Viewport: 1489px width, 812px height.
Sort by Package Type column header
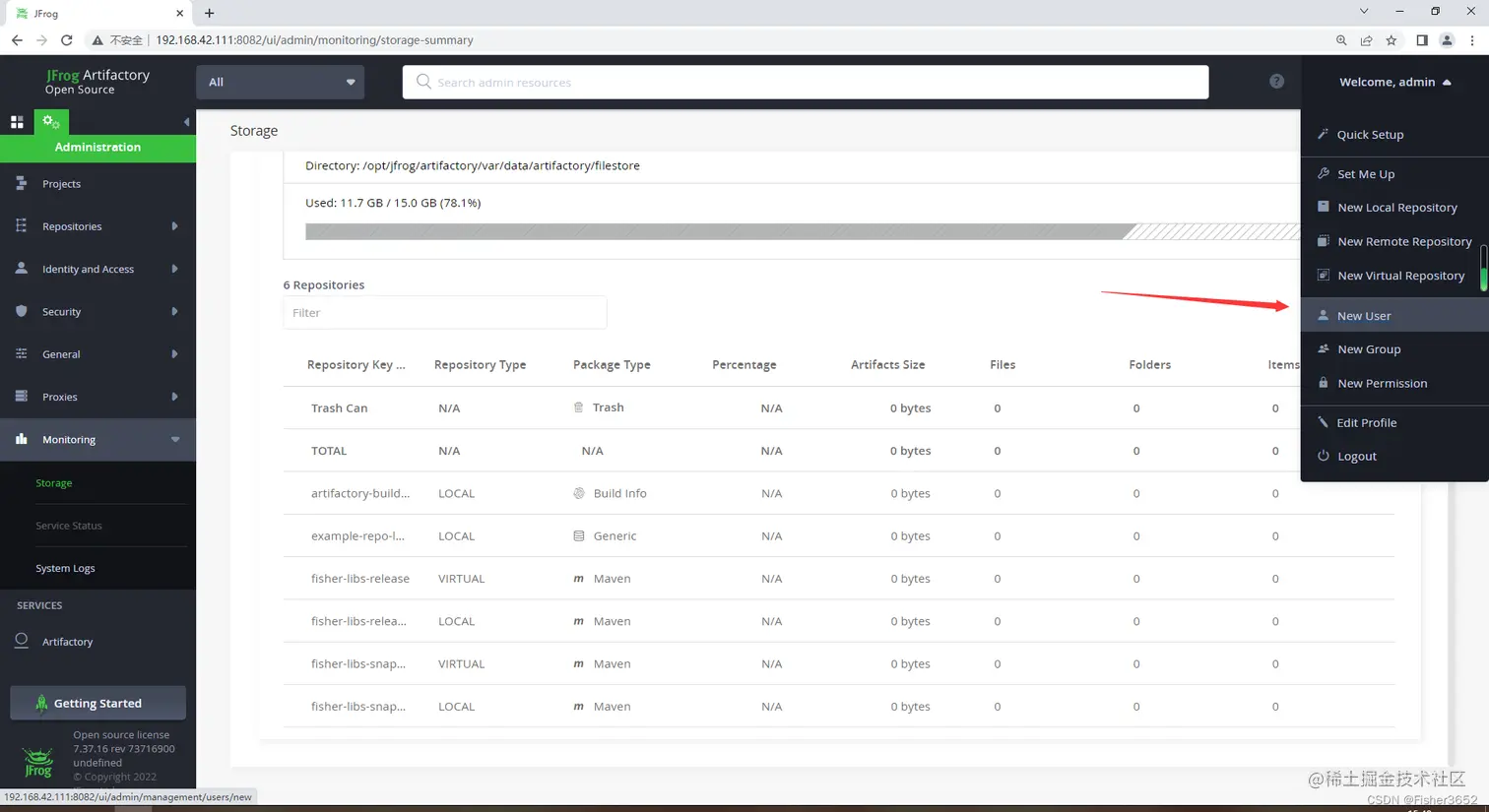612,365
